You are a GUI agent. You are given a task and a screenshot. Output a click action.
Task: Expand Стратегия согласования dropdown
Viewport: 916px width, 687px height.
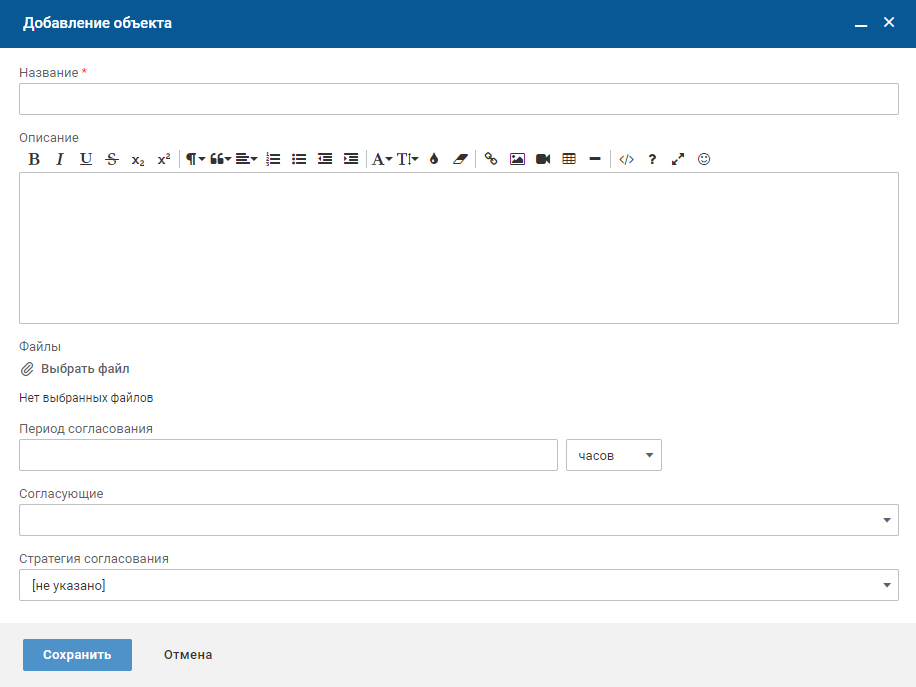coord(886,585)
